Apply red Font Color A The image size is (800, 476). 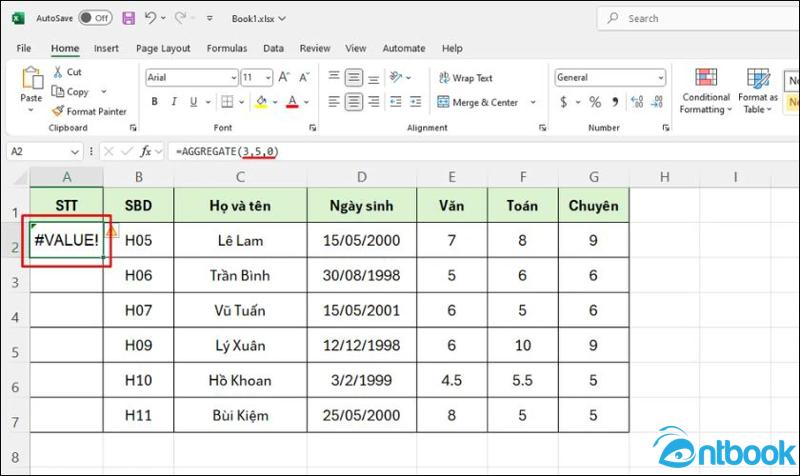coord(292,102)
